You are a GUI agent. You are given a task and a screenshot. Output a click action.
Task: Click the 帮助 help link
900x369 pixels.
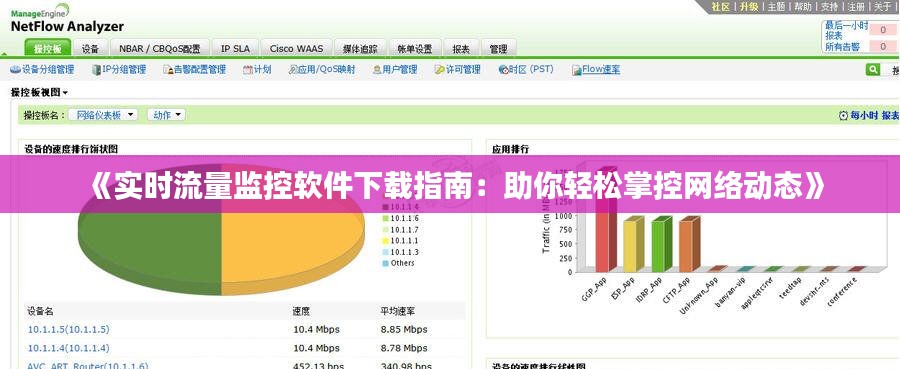(x=802, y=6)
